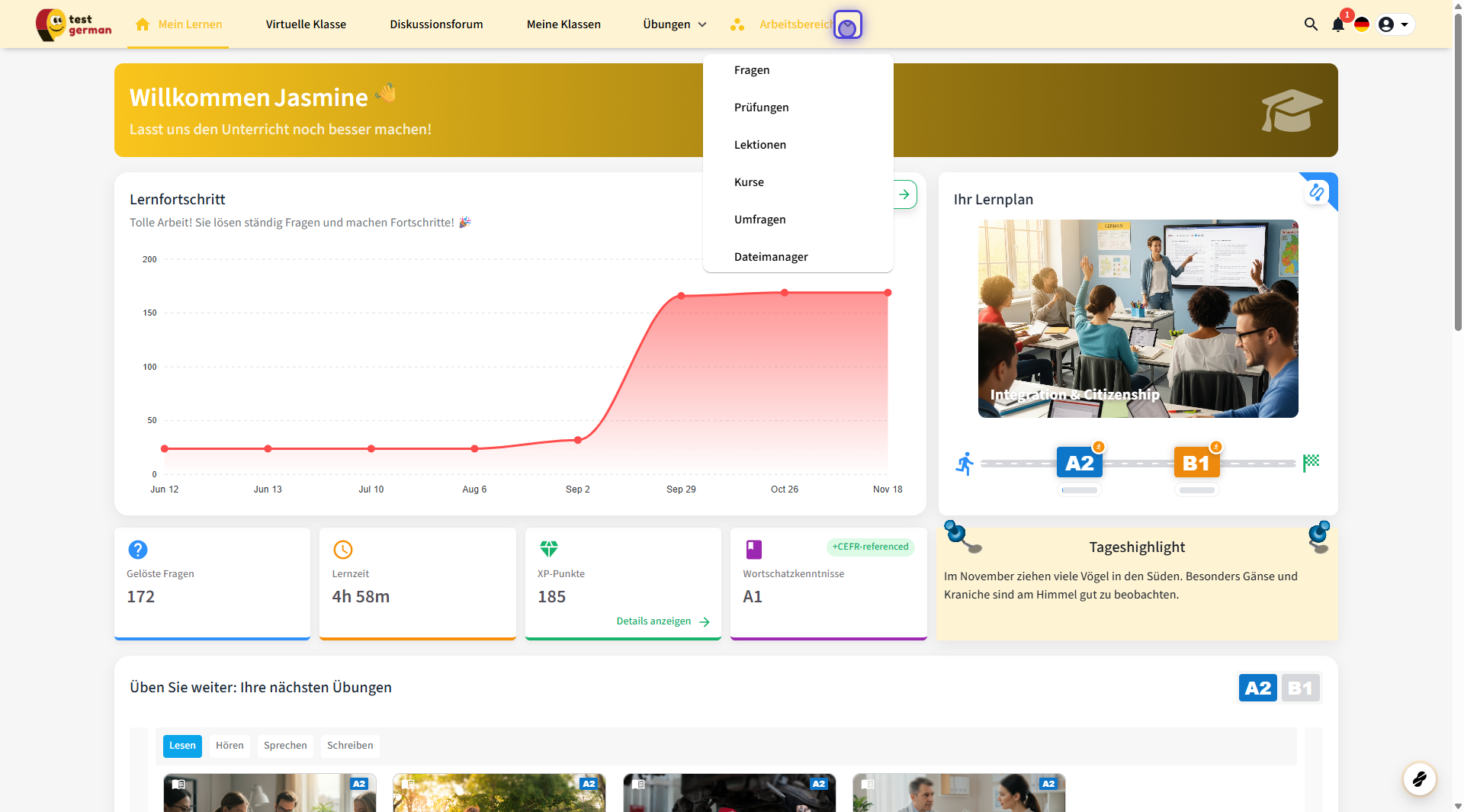The image size is (1464, 812).
Task: Expand the Übungen dropdown menu
Action: coord(675,24)
